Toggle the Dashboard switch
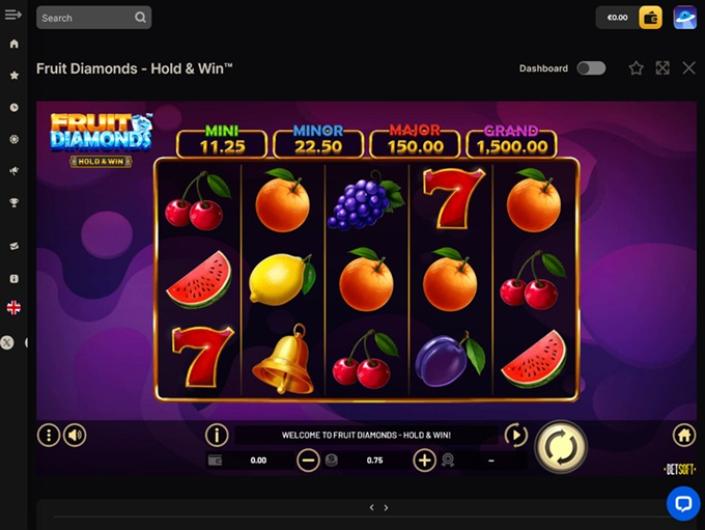705x530 pixels. click(591, 68)
